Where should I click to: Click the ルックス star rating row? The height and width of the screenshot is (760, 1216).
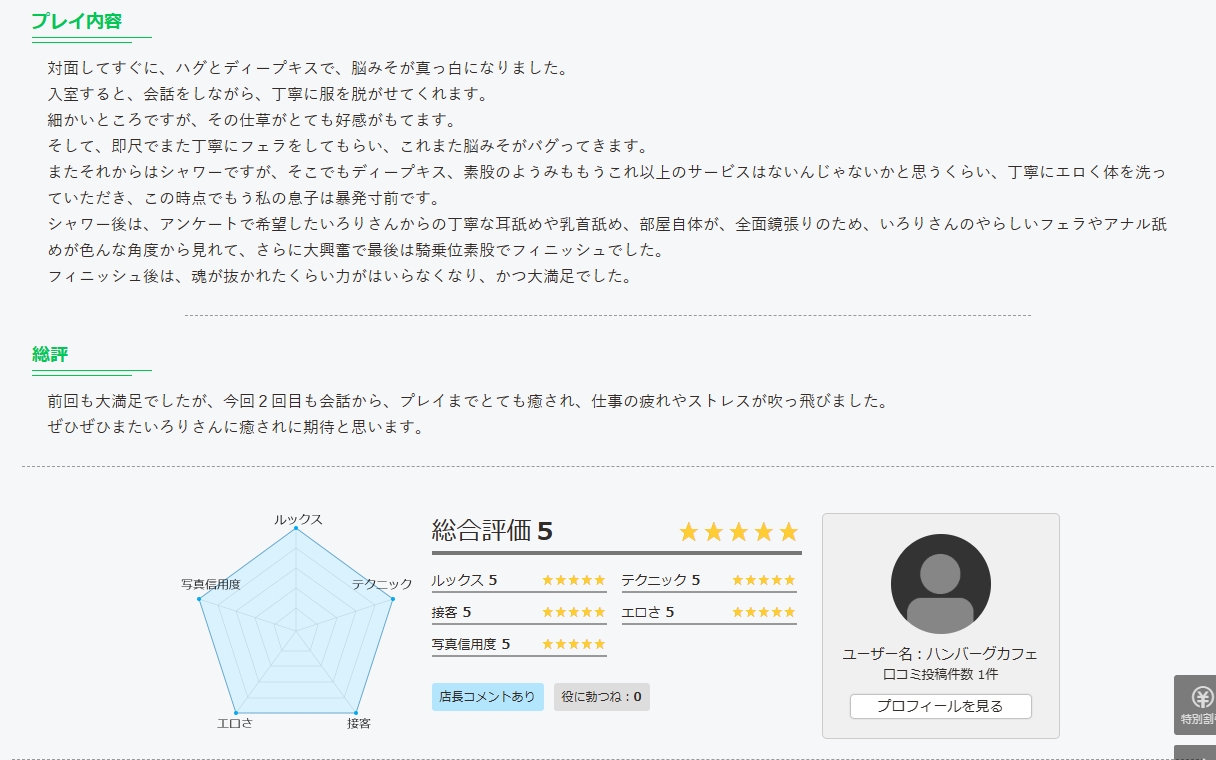pos(519,581)
